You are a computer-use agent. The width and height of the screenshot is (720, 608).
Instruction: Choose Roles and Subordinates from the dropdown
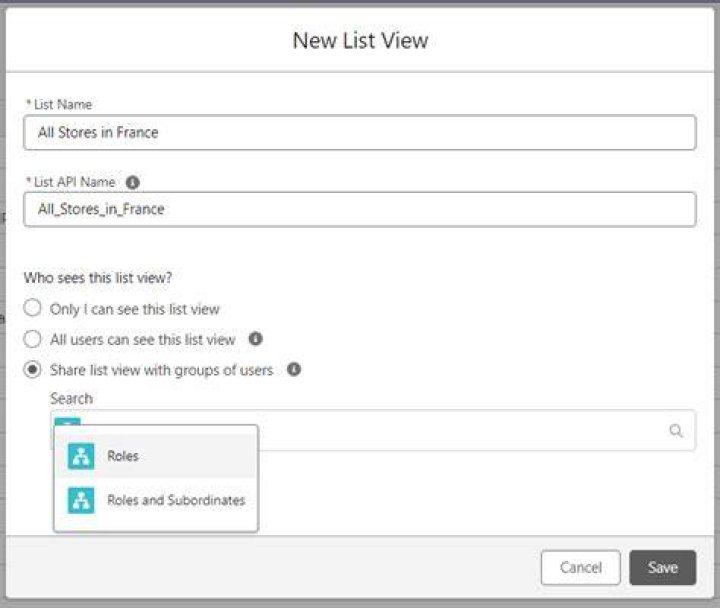point(156,500)
